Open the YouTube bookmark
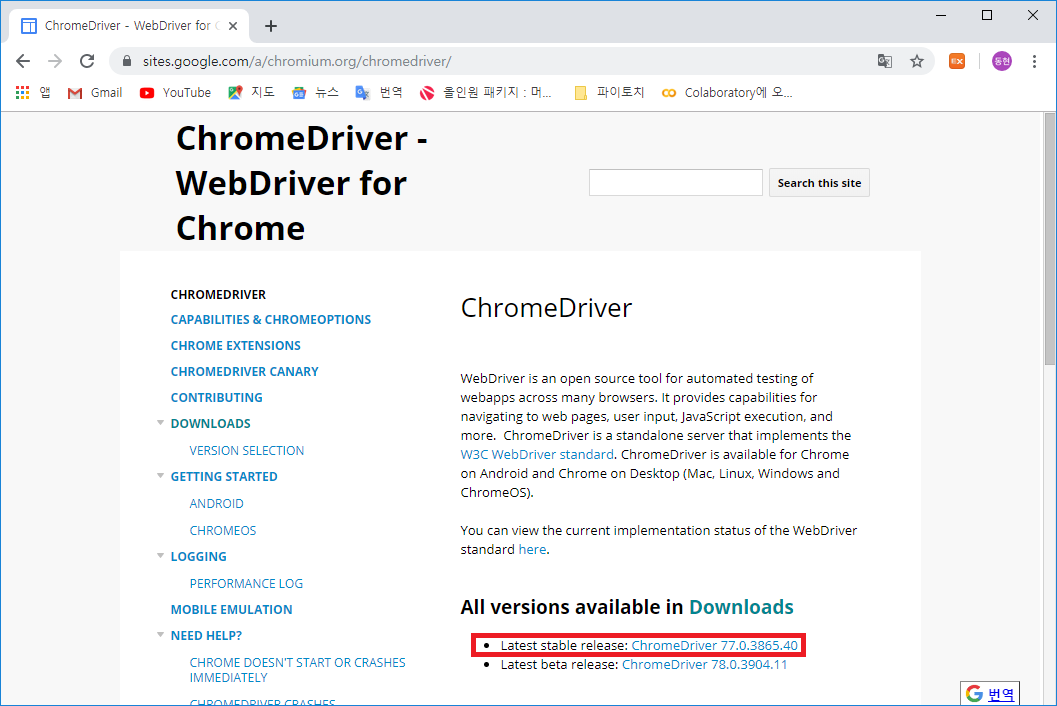The width and height of the screenshot is (1057, 706). coord(175,92)
